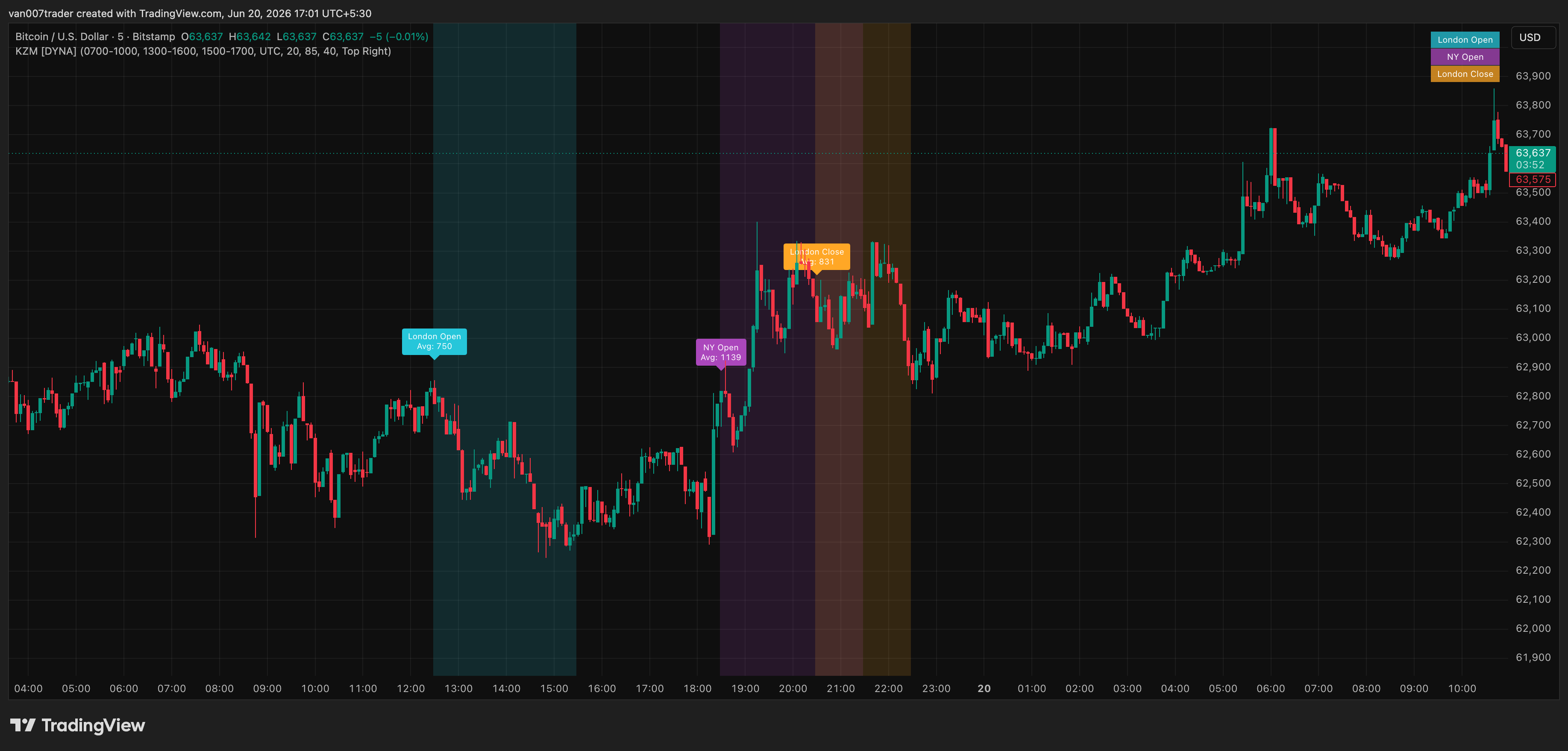Click the red 63,575 price tag
Viewport: 1568px width, 751px height.
1533,179
